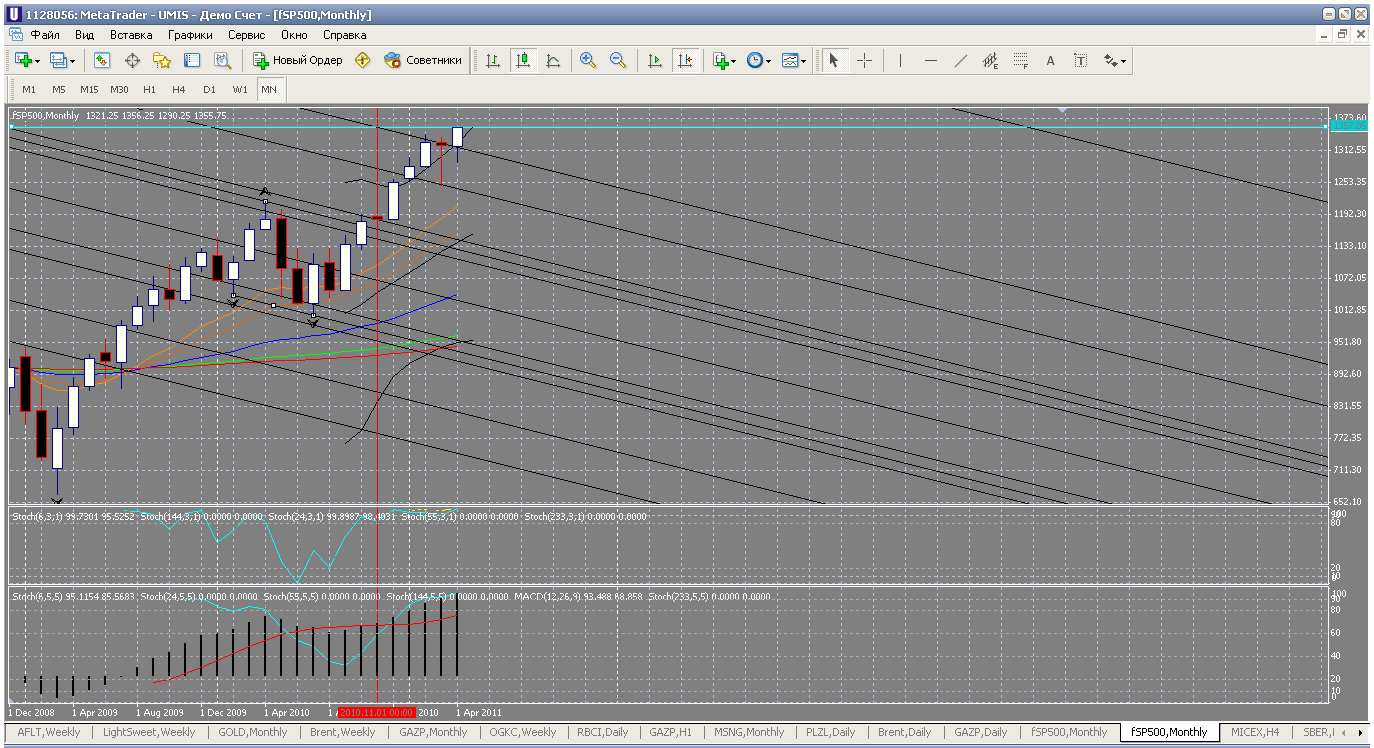1374x748 pixels.
Task: Open the New Chart tool
Action: [x=22, y=61]
